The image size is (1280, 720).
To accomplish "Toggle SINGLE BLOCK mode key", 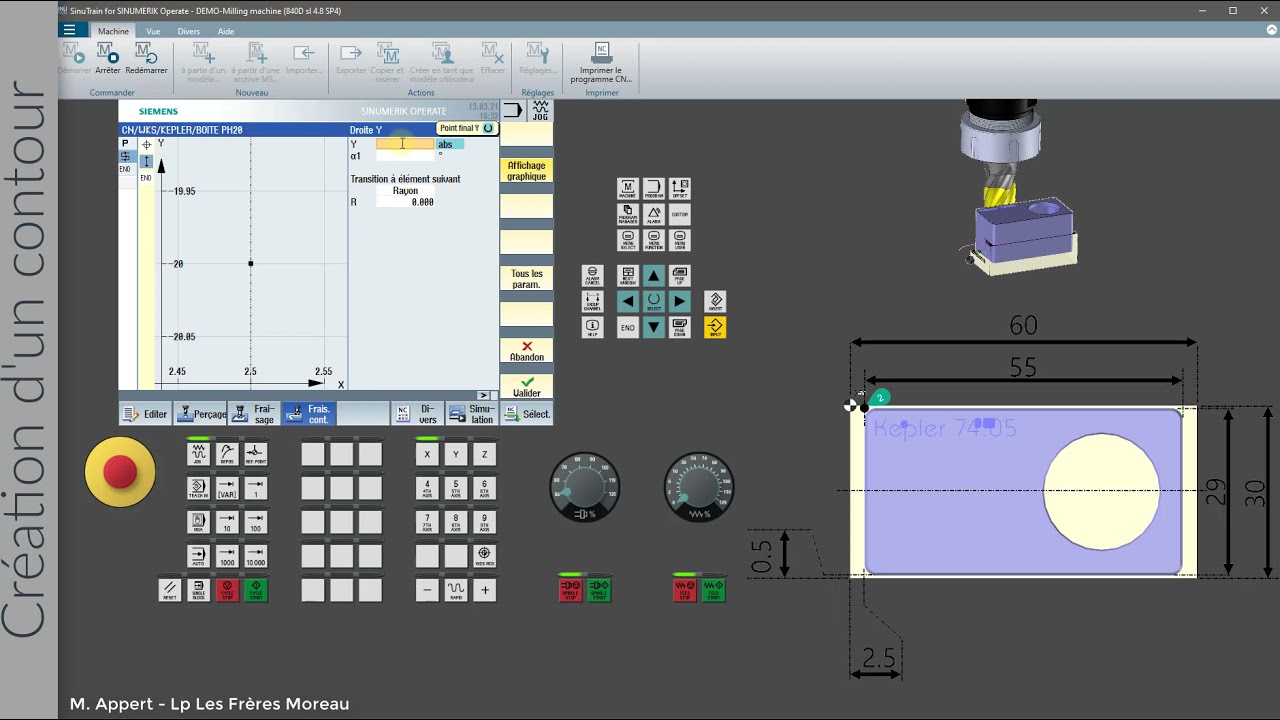I will click(x=198, y=590).
